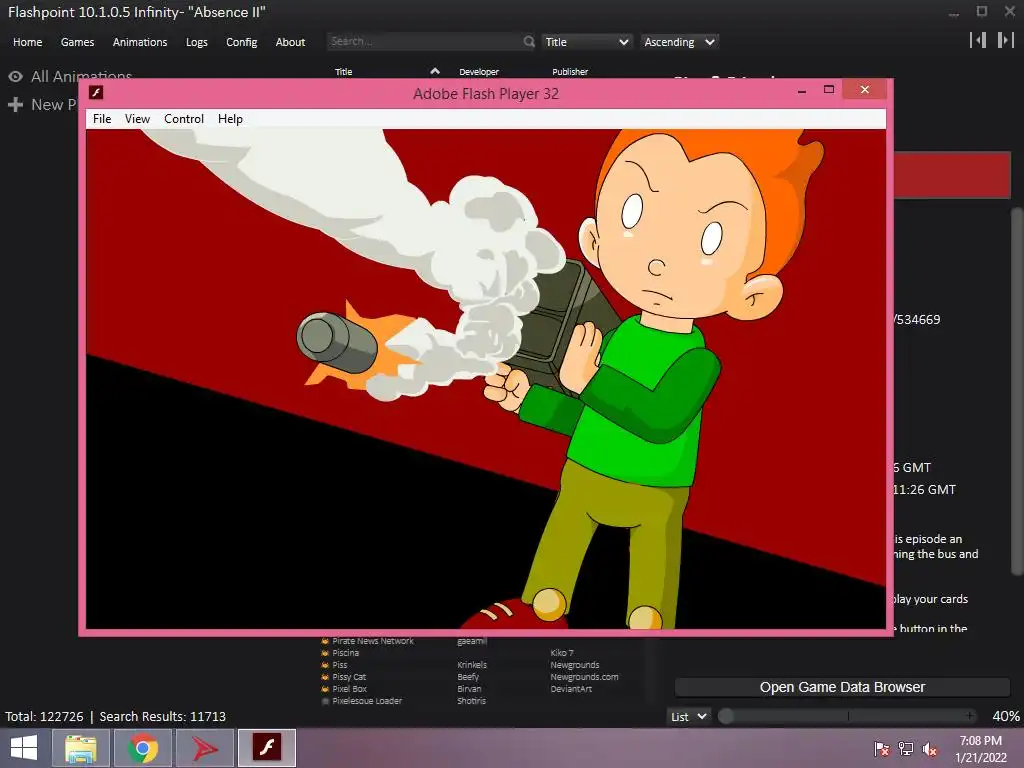The width and height of the screenshot is (1024, 768).
Task: Click the zoom scale slider handle
Action: [x=726, y=716]
